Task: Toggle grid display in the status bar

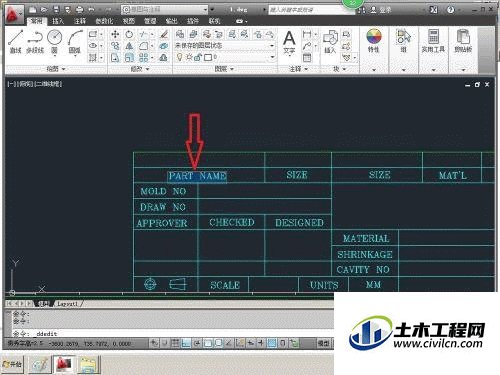Action: tap(175, 343)
